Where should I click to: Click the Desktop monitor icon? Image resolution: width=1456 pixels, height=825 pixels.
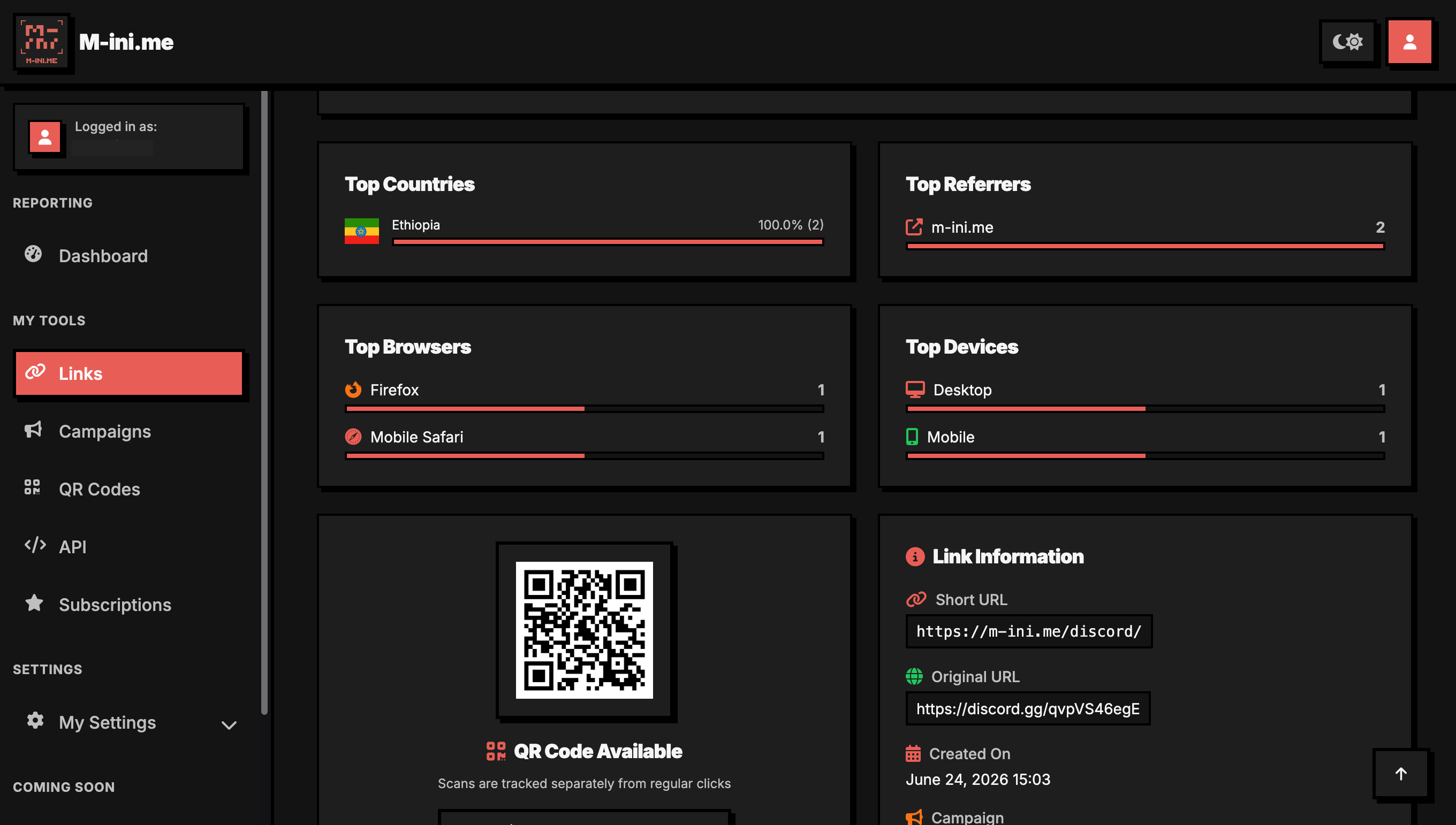(915, 390)
